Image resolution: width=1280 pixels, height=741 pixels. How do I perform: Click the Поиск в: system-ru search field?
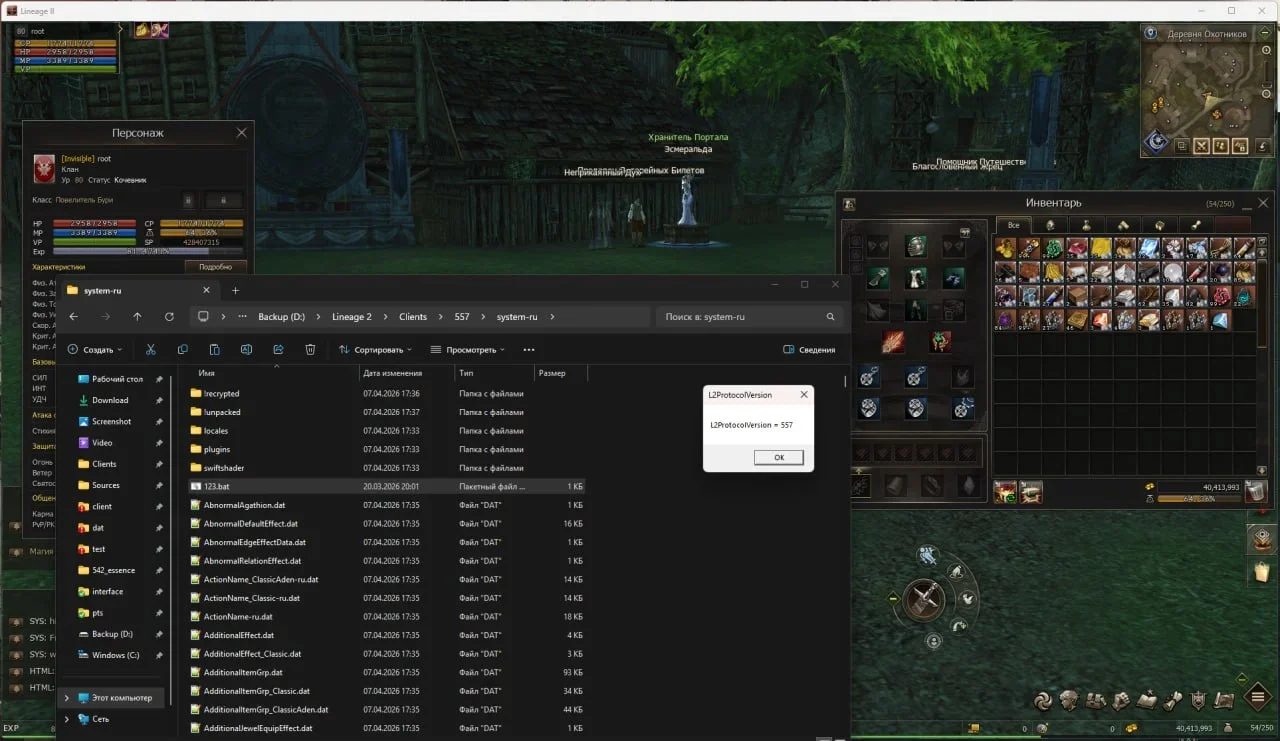(750, 317)
